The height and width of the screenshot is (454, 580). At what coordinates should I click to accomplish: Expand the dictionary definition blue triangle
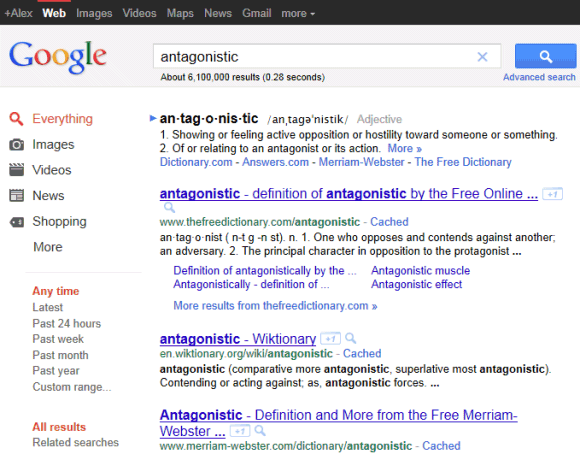[x=153, y=118]
